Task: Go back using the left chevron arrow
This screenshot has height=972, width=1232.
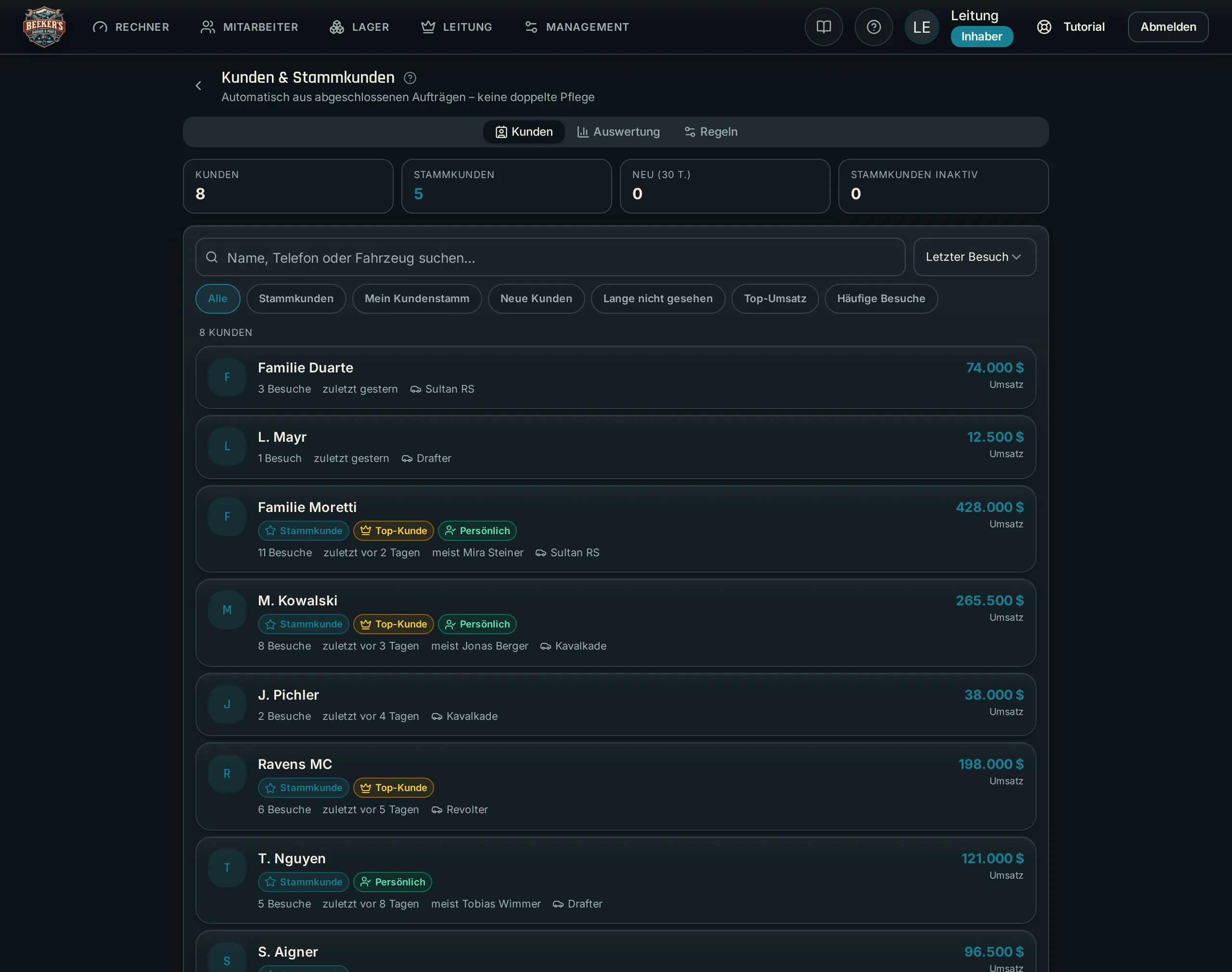Action: point(198,86)
